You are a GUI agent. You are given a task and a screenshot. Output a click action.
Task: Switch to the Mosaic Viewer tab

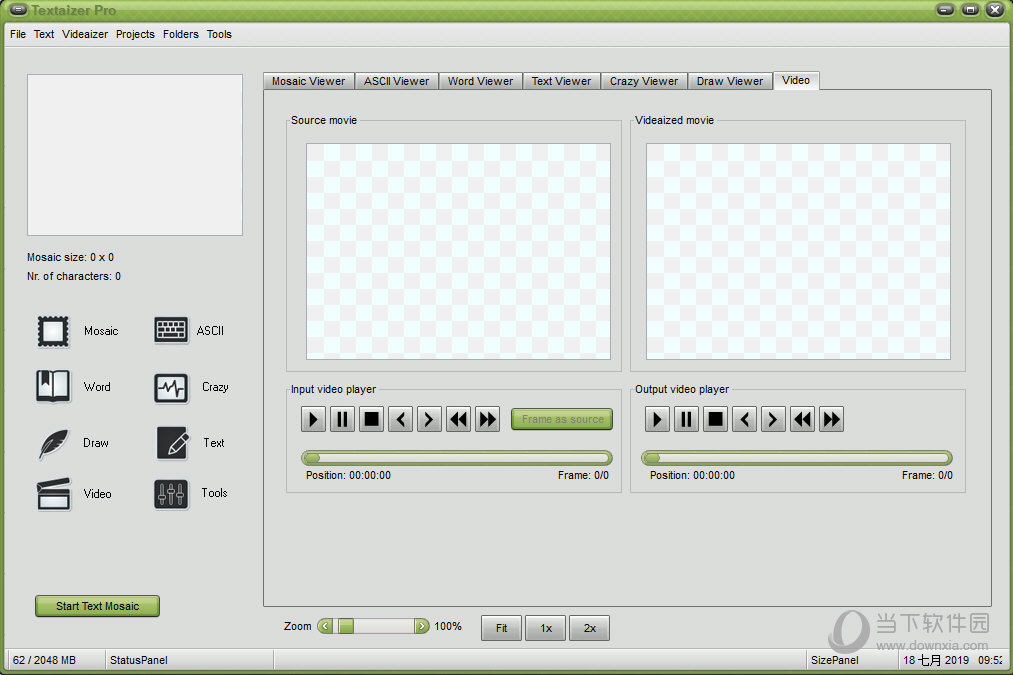(x=309, y=81)
